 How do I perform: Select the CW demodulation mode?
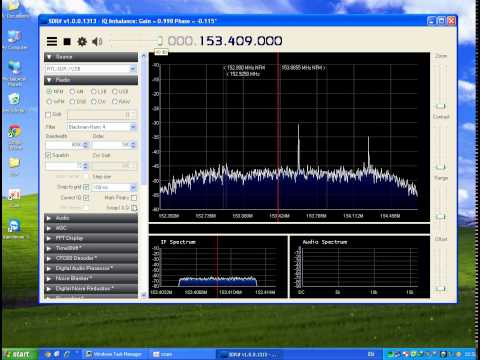tap(94, 101)
